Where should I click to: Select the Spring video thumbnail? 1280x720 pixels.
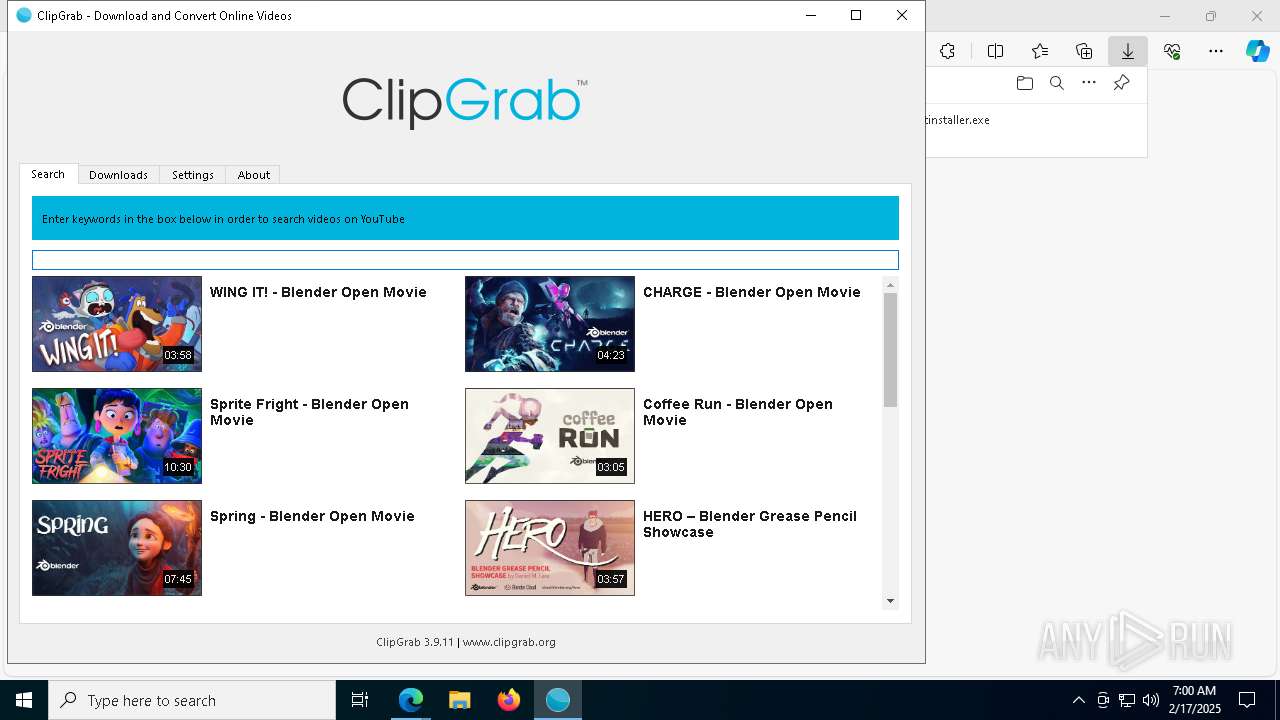click(x=117, y=548)
